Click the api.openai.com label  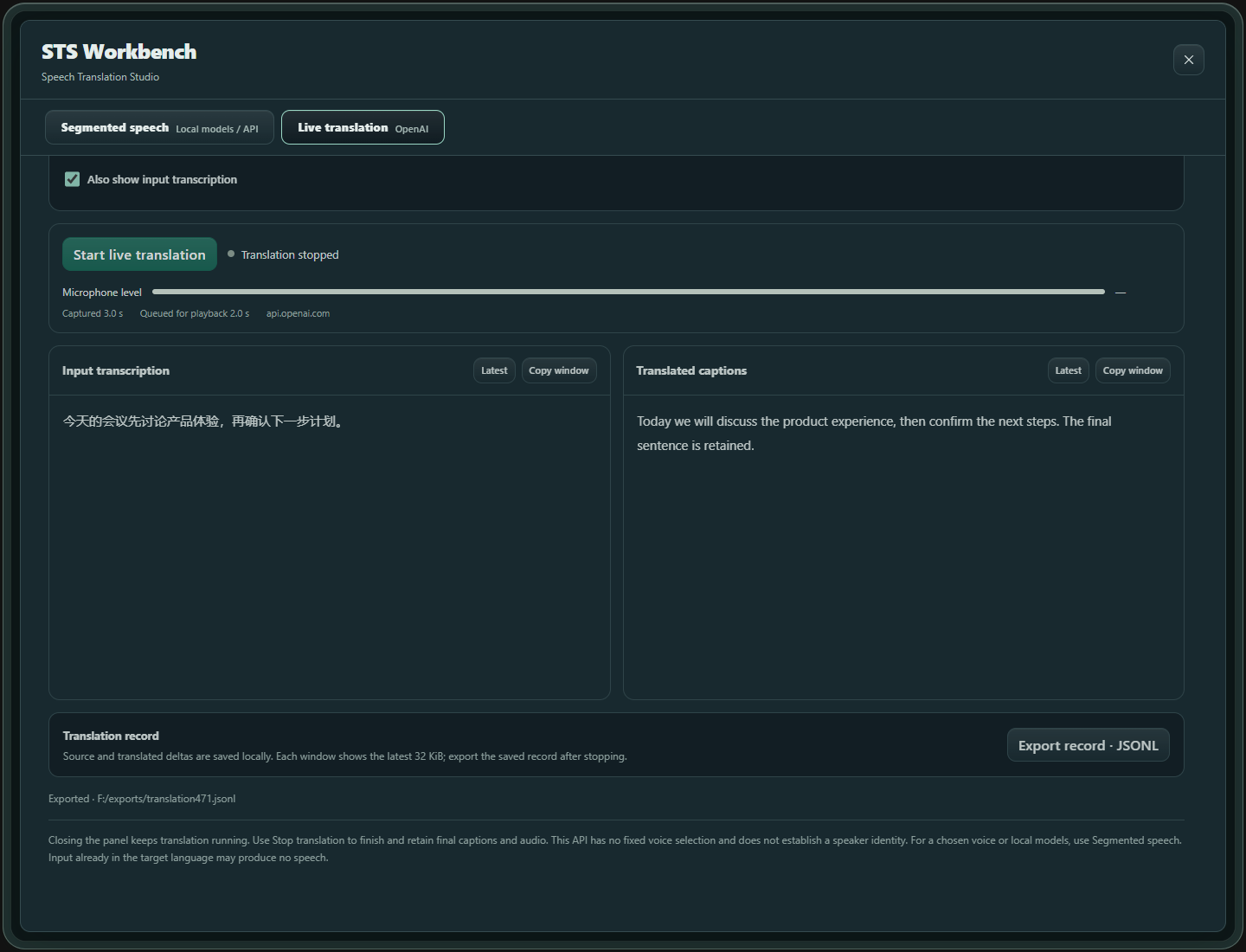tap(298, 313)
